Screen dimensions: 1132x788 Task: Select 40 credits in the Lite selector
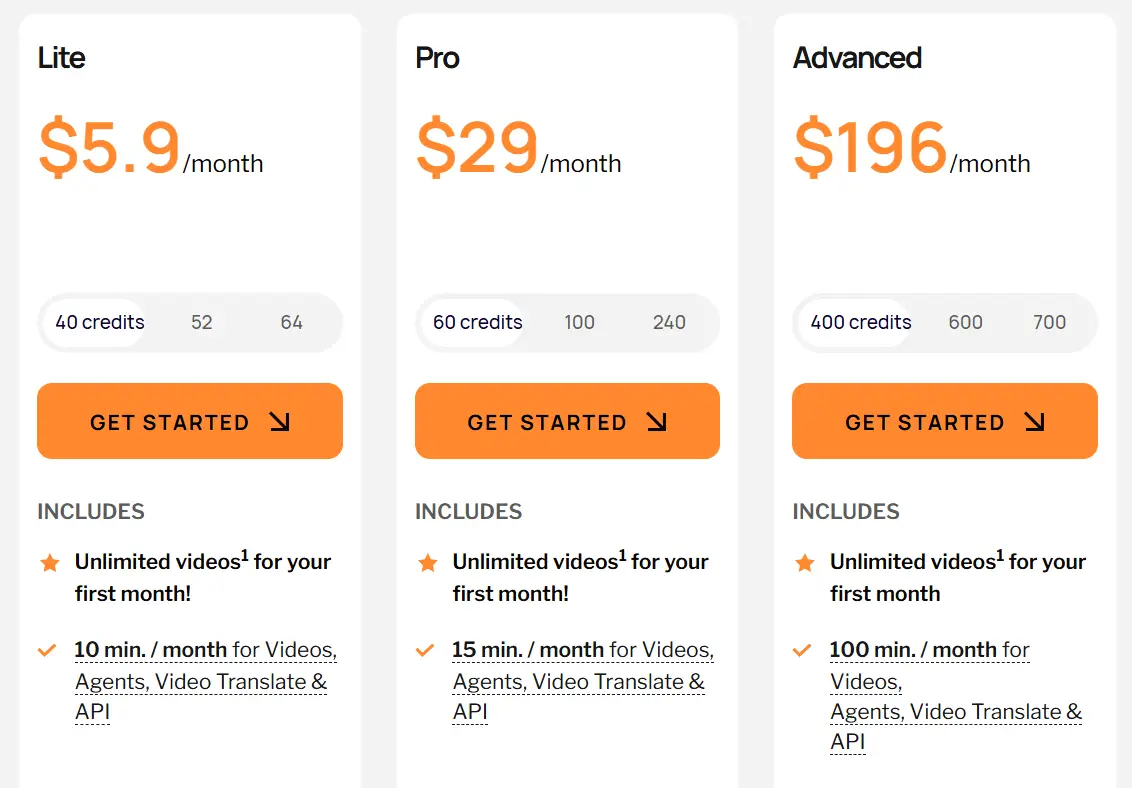click(x=100, y=323)
